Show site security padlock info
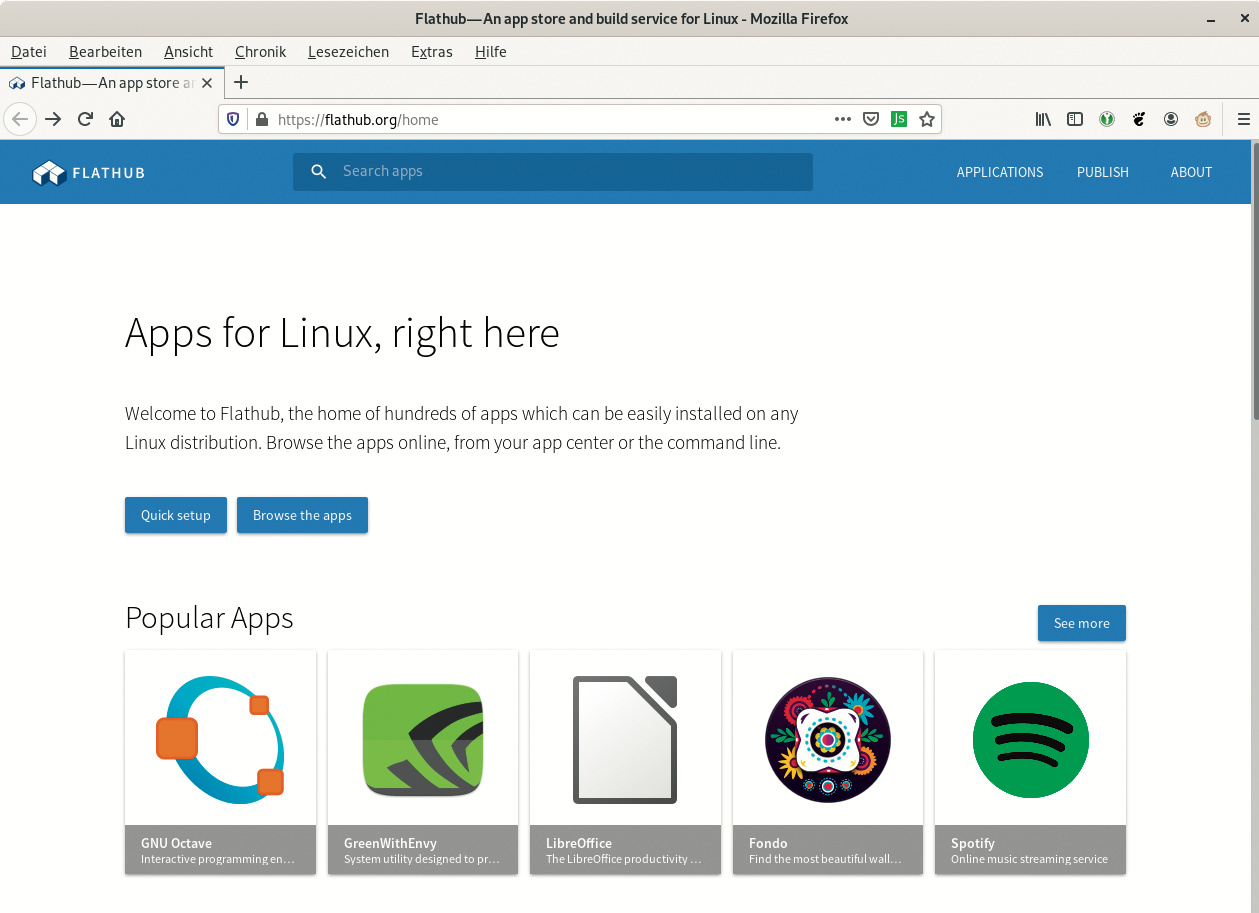Screen dimensions: 1259x913 (262, 119)
